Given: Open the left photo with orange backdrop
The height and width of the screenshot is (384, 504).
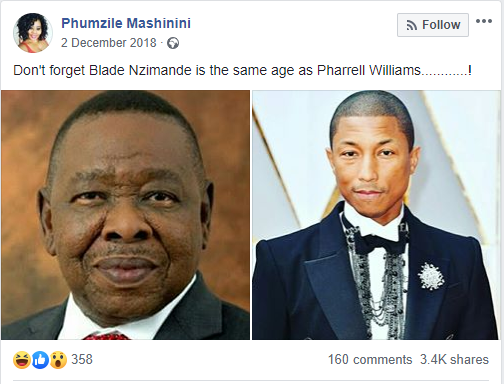Looking at the screenshot, I should [125, 215].
